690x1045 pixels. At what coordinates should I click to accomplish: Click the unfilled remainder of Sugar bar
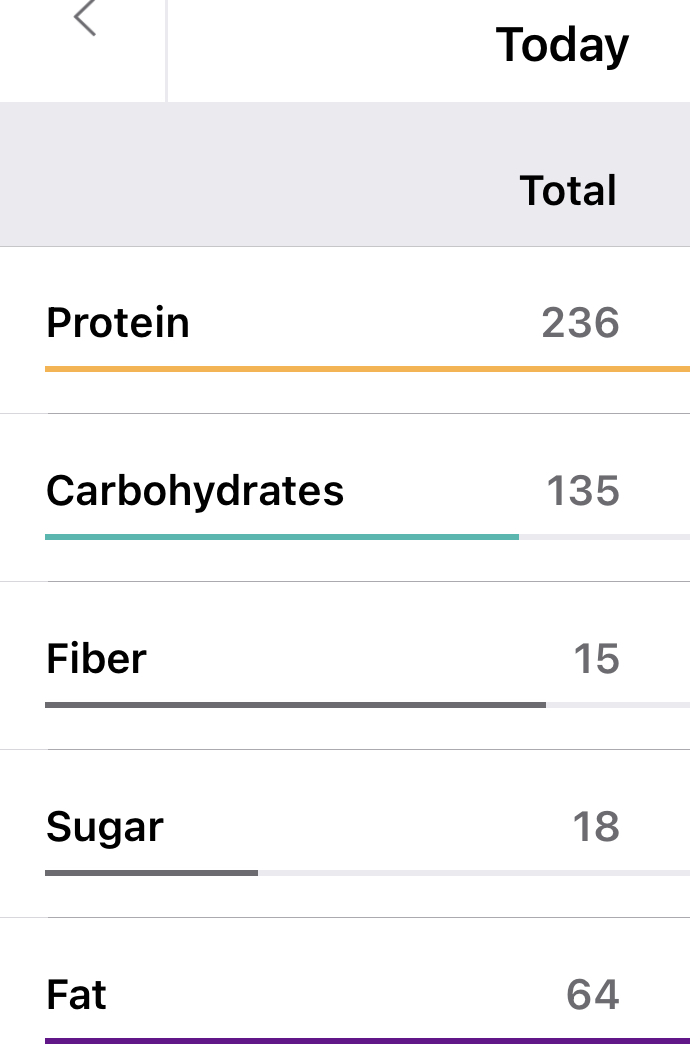coord(473,873)
